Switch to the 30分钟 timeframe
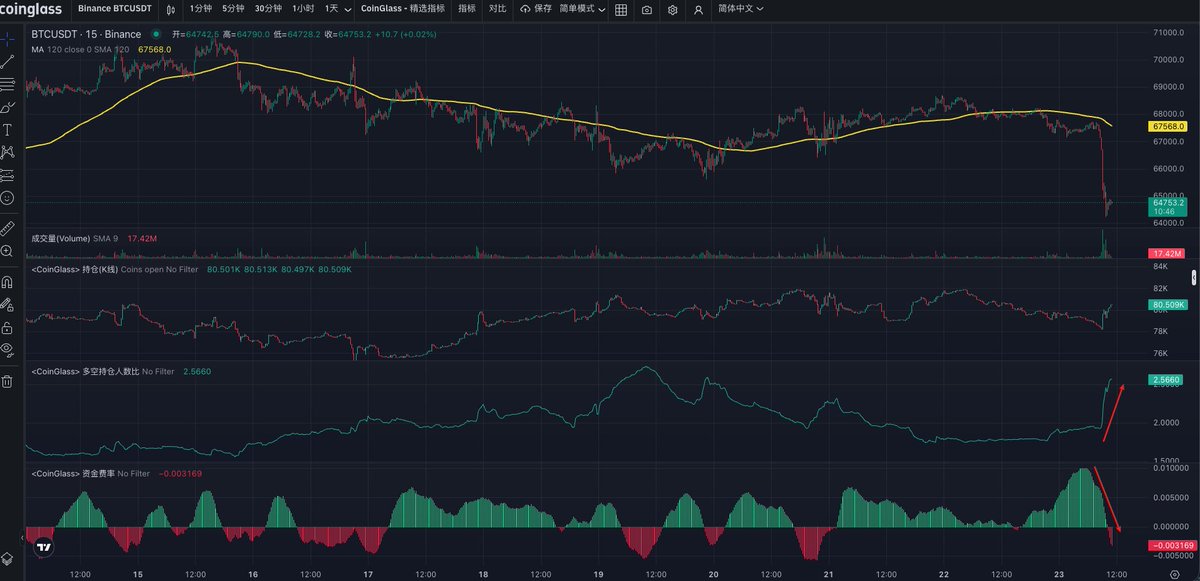The image size is (1200, 581). 268,9
